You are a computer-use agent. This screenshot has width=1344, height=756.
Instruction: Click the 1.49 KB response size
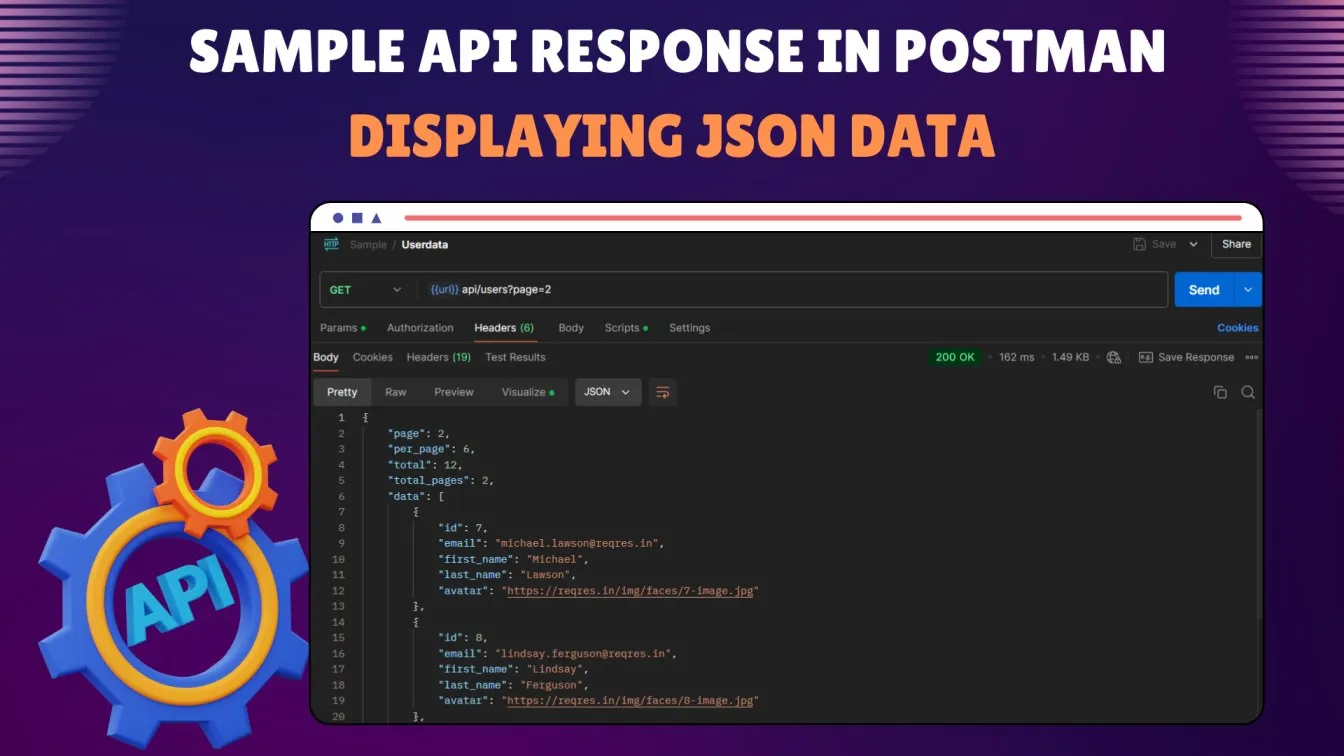[1070, 357]
